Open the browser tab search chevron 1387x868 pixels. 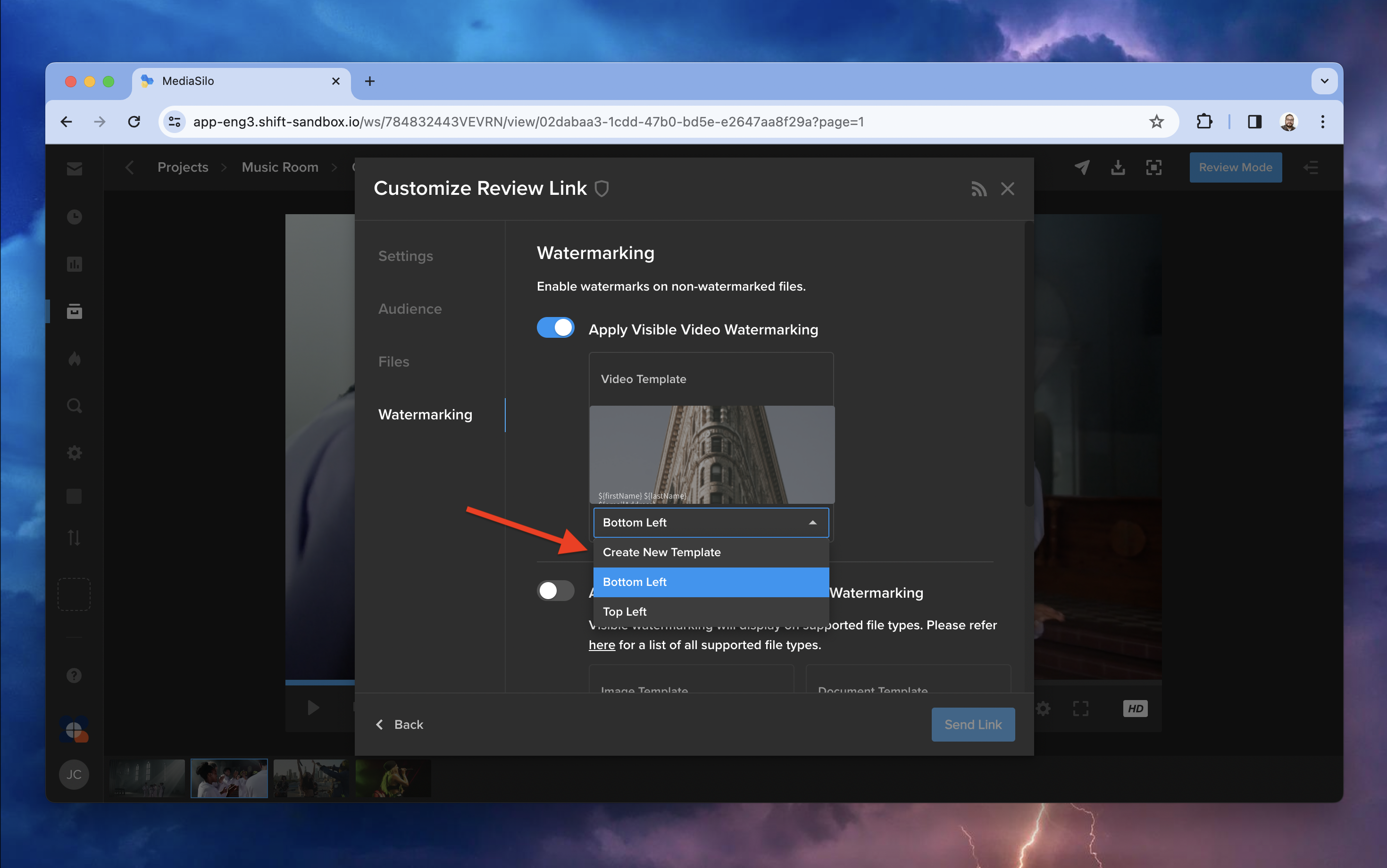[1324, 81]
